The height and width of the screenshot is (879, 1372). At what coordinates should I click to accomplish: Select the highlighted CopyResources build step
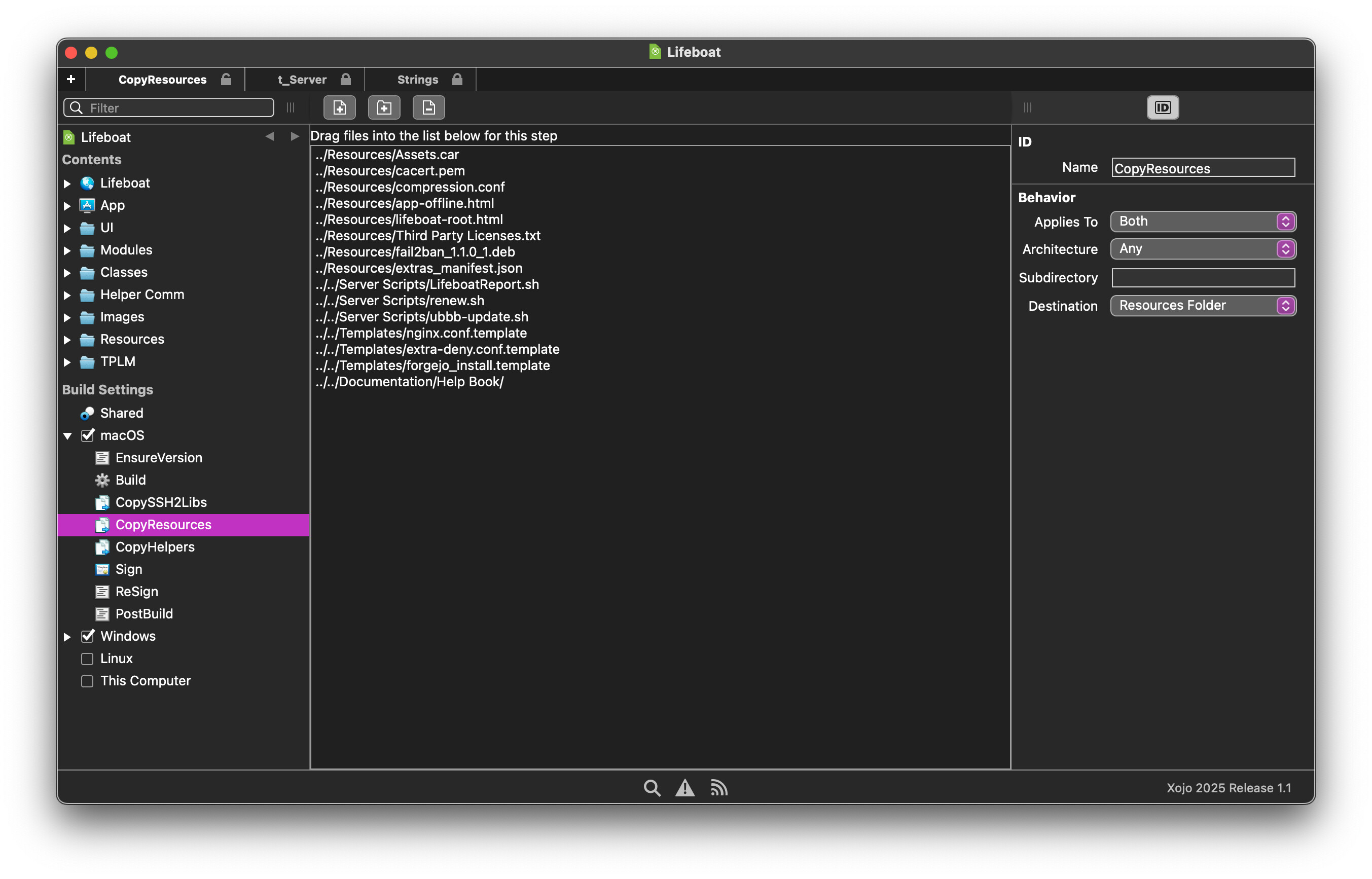[183, 525]
